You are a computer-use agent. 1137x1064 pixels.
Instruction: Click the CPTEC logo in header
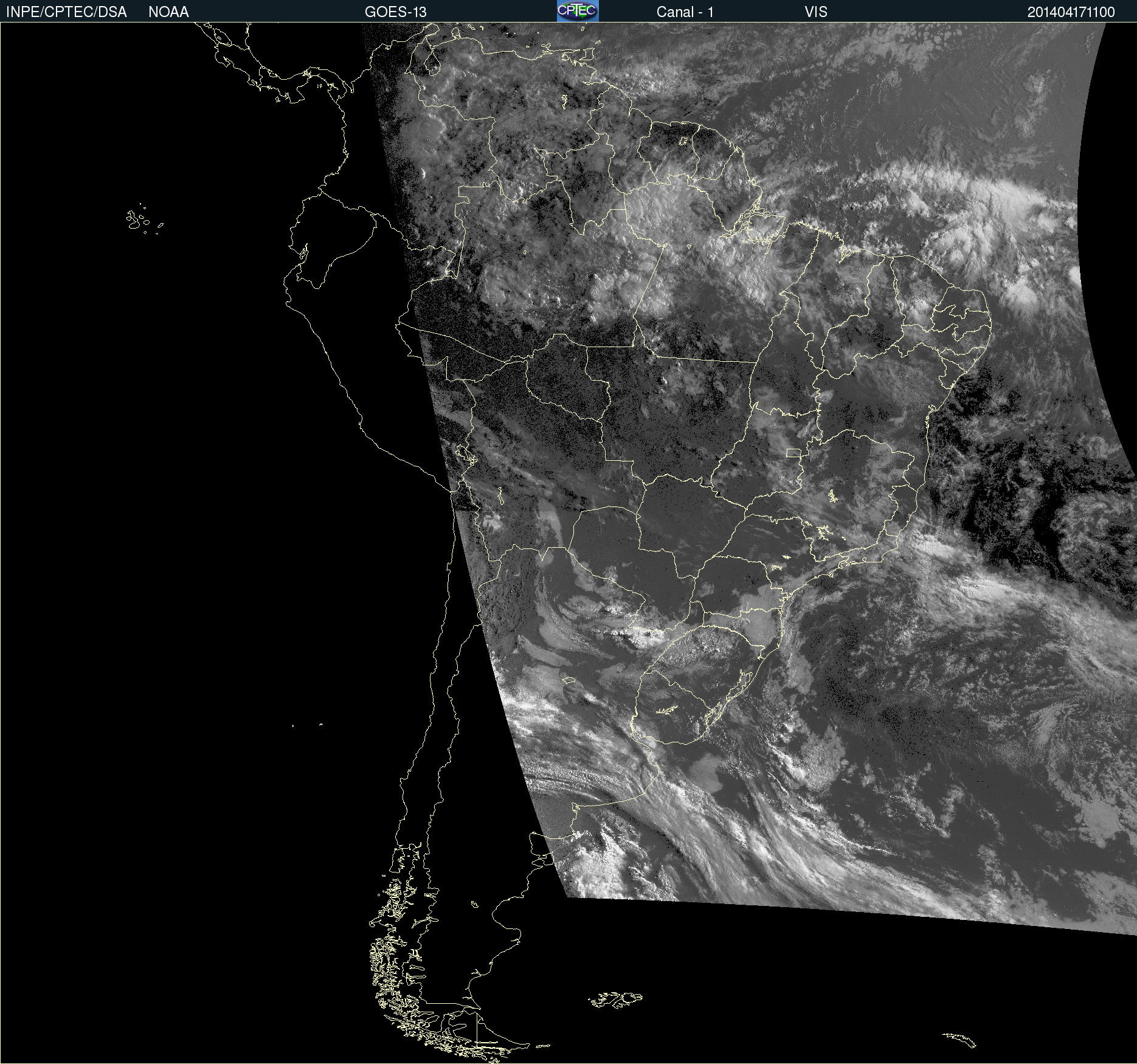point(578,11)
